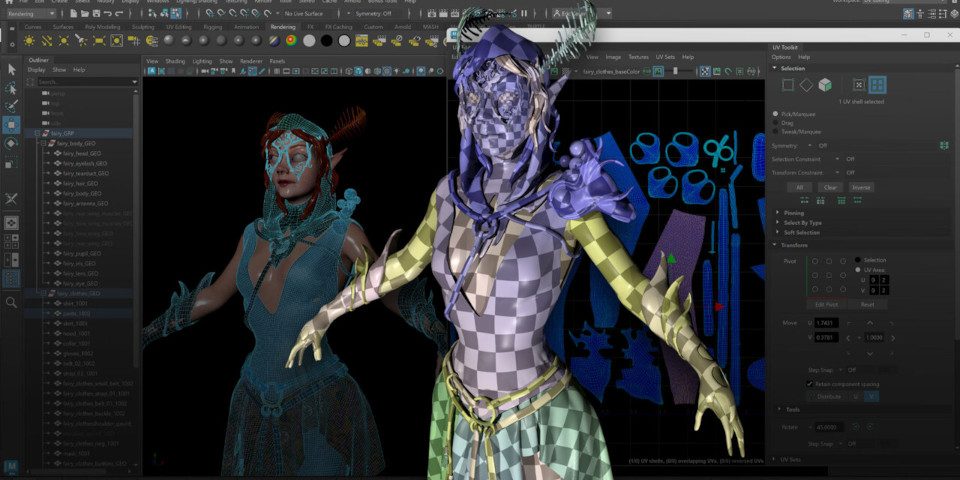Select the edge selection diamond icon
Viewport: 960px width, 480px height.
[x=806, y=85]
